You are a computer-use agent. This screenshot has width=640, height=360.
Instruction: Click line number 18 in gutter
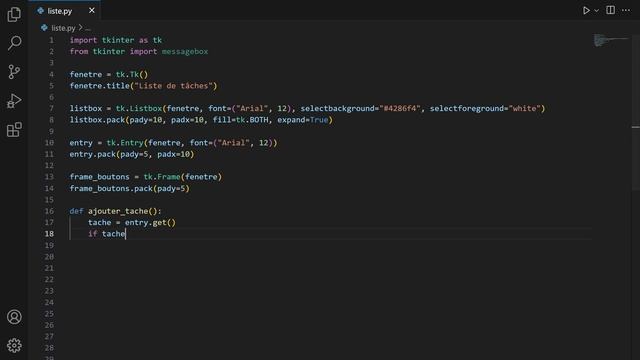pos(49,234)
